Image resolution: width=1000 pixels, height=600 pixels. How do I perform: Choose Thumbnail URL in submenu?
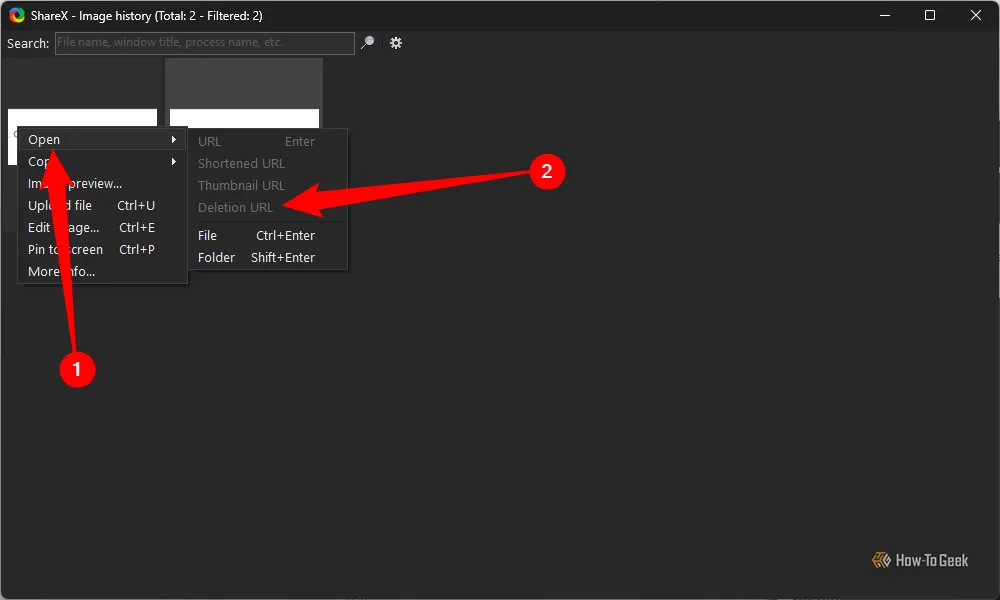click(241, 186)
